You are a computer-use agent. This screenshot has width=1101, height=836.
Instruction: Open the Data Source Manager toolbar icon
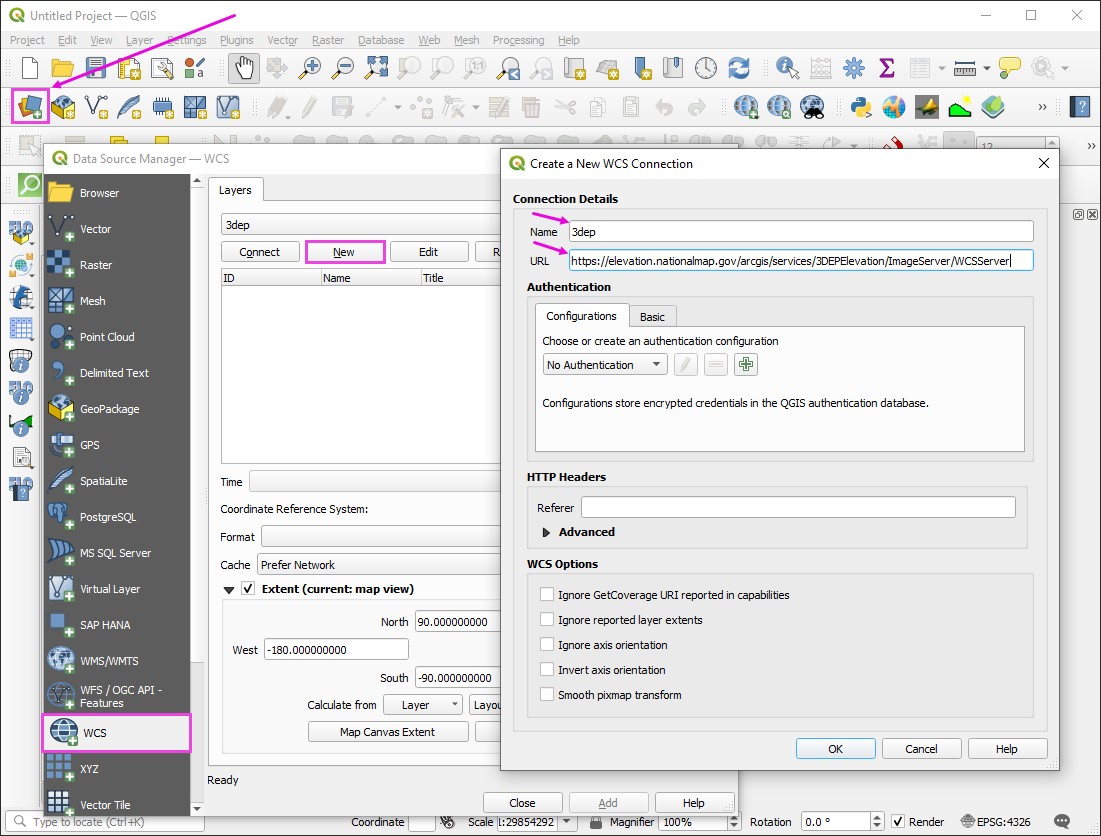click(31, 106)
